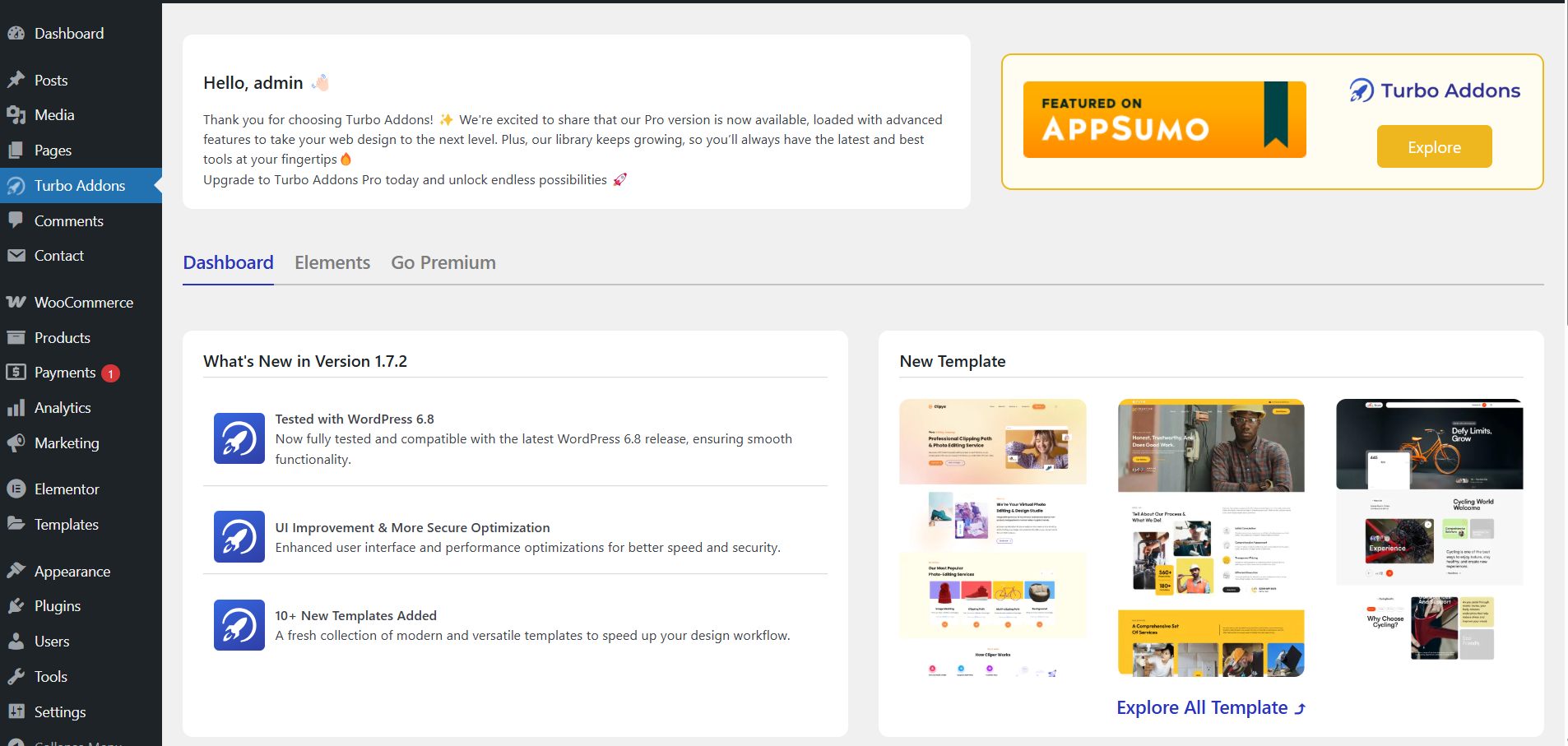Switch to the Dashboard tab
This screenshot has height=746, width=1568.
click(x=228, y=263)
